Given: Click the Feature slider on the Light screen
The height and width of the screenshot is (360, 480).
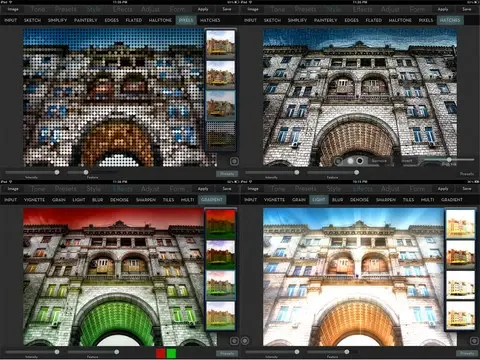Looking at the screenshot, I should tap(332, 352).
